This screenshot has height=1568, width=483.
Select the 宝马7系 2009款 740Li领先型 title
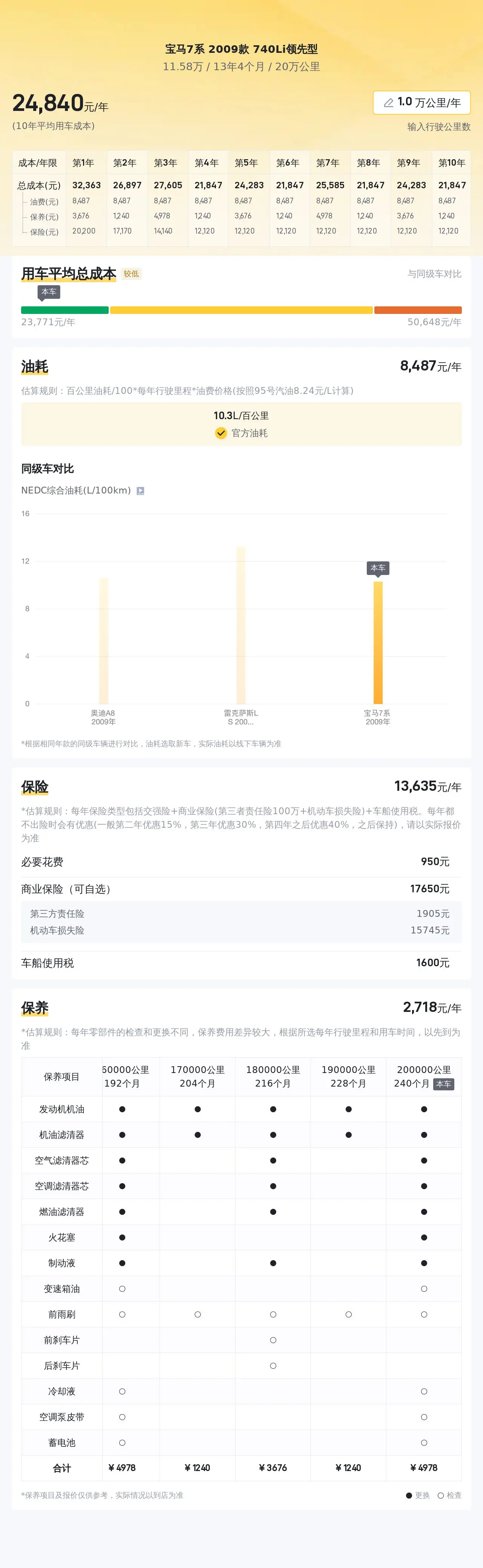click(241, 49)
